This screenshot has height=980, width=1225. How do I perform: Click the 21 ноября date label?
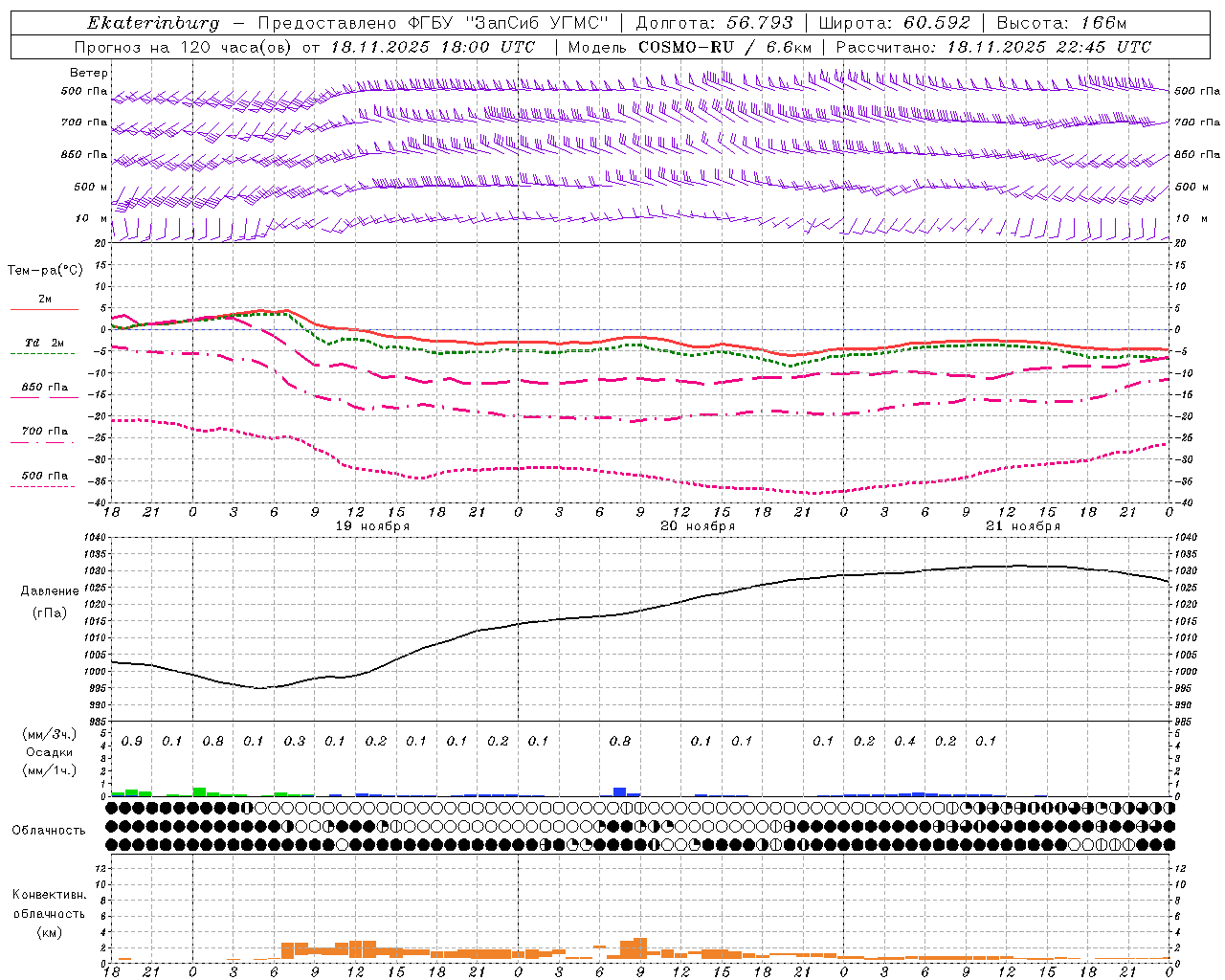click(1023, 526)
